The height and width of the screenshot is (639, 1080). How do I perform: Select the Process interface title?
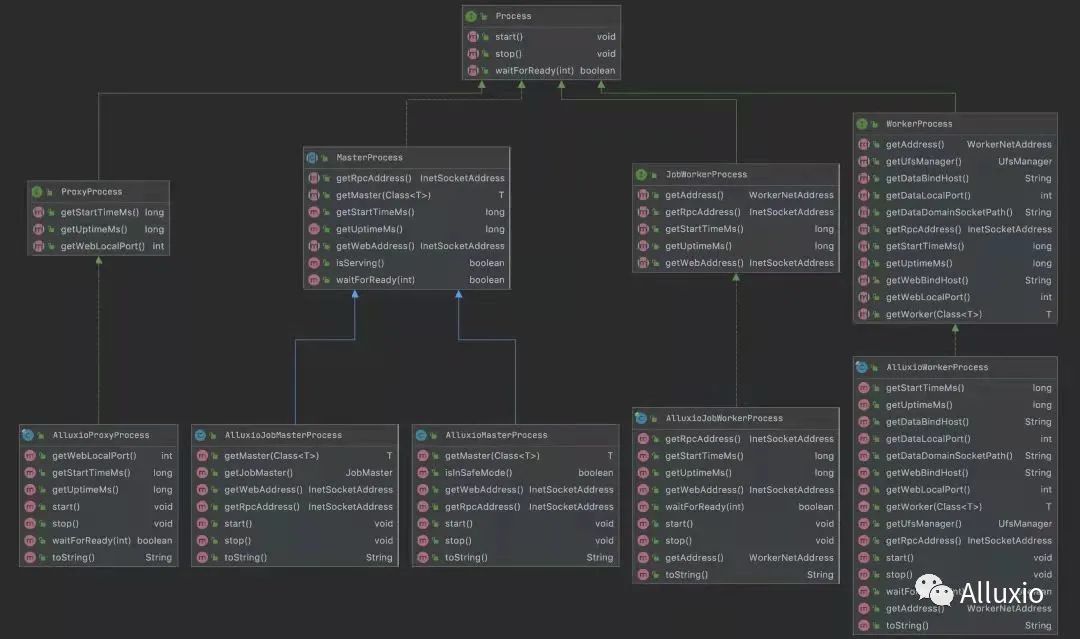(513, 16)
